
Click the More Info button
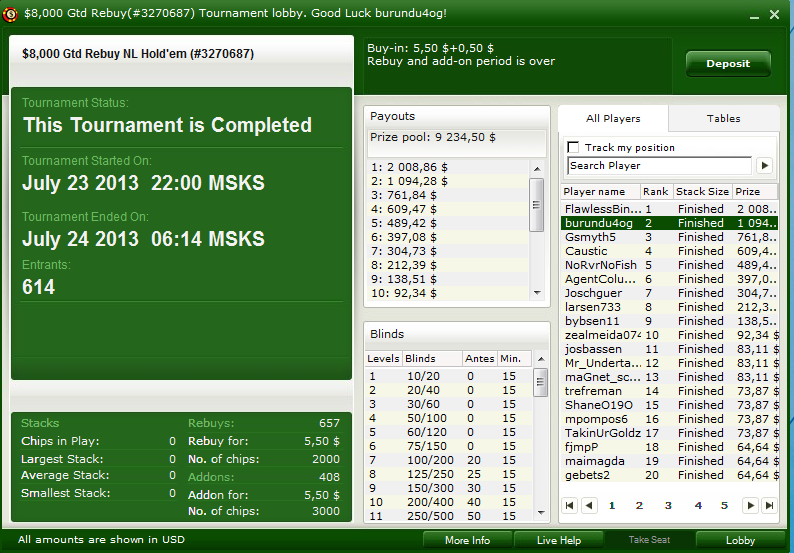click(x=467, y=540)
